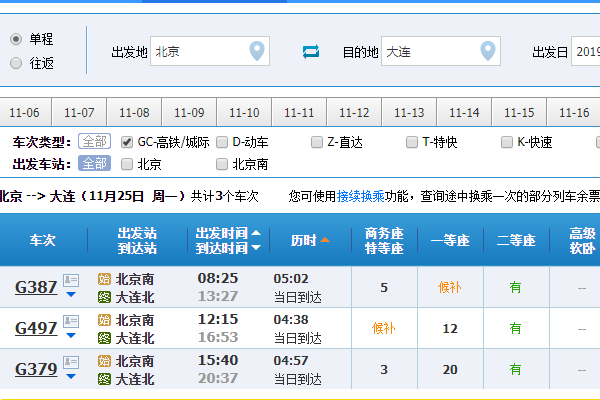This screenshot has height=400, width=600.
Task: Select the 往返 round-trip radio button
Action: coord(16,63)
